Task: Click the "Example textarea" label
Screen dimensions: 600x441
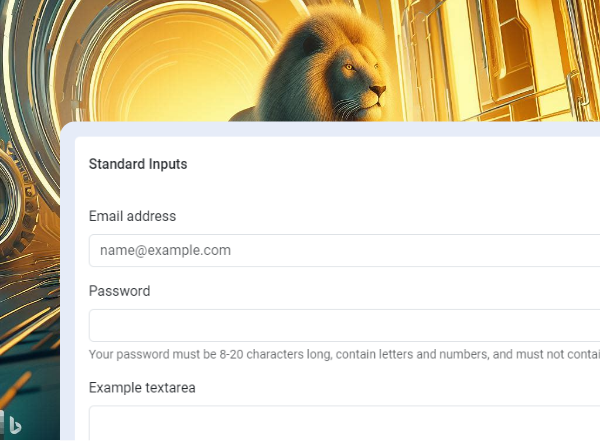Action: click(141, 387)
